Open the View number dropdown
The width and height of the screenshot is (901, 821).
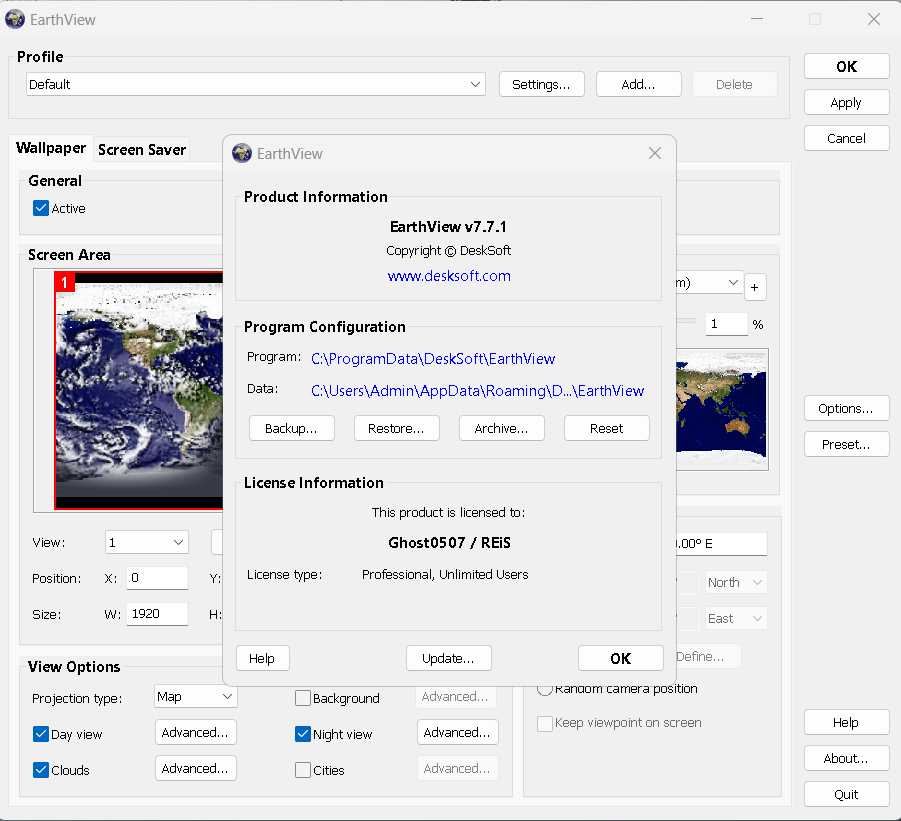(x=147, y=542)
